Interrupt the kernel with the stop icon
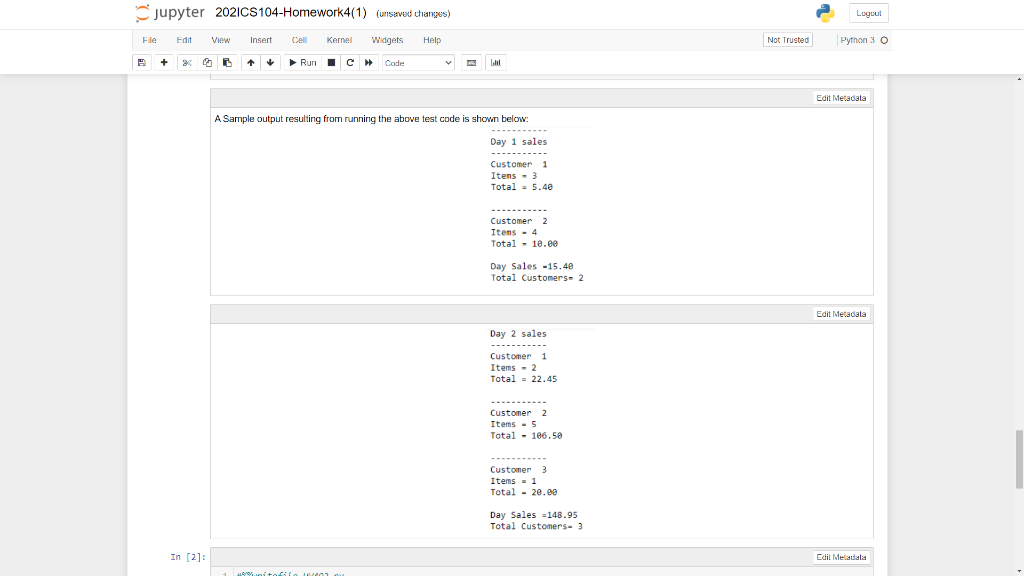 pos(330,62)
